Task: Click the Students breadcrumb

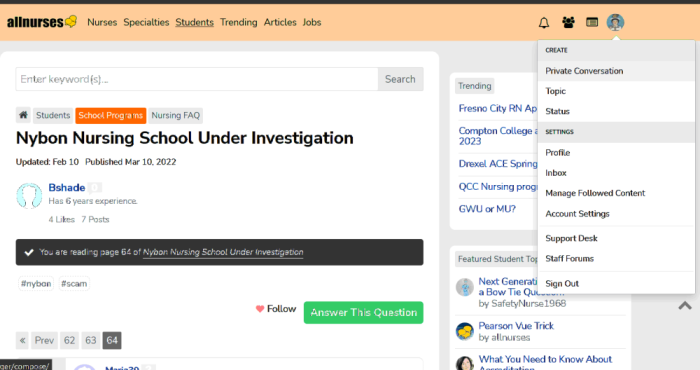Action: coord(53,115)
